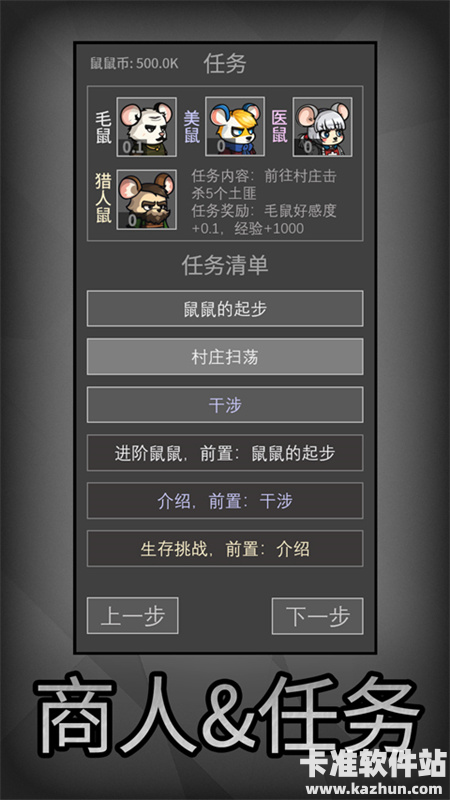Click the 医鼠 pink name label

pos(280,127)
